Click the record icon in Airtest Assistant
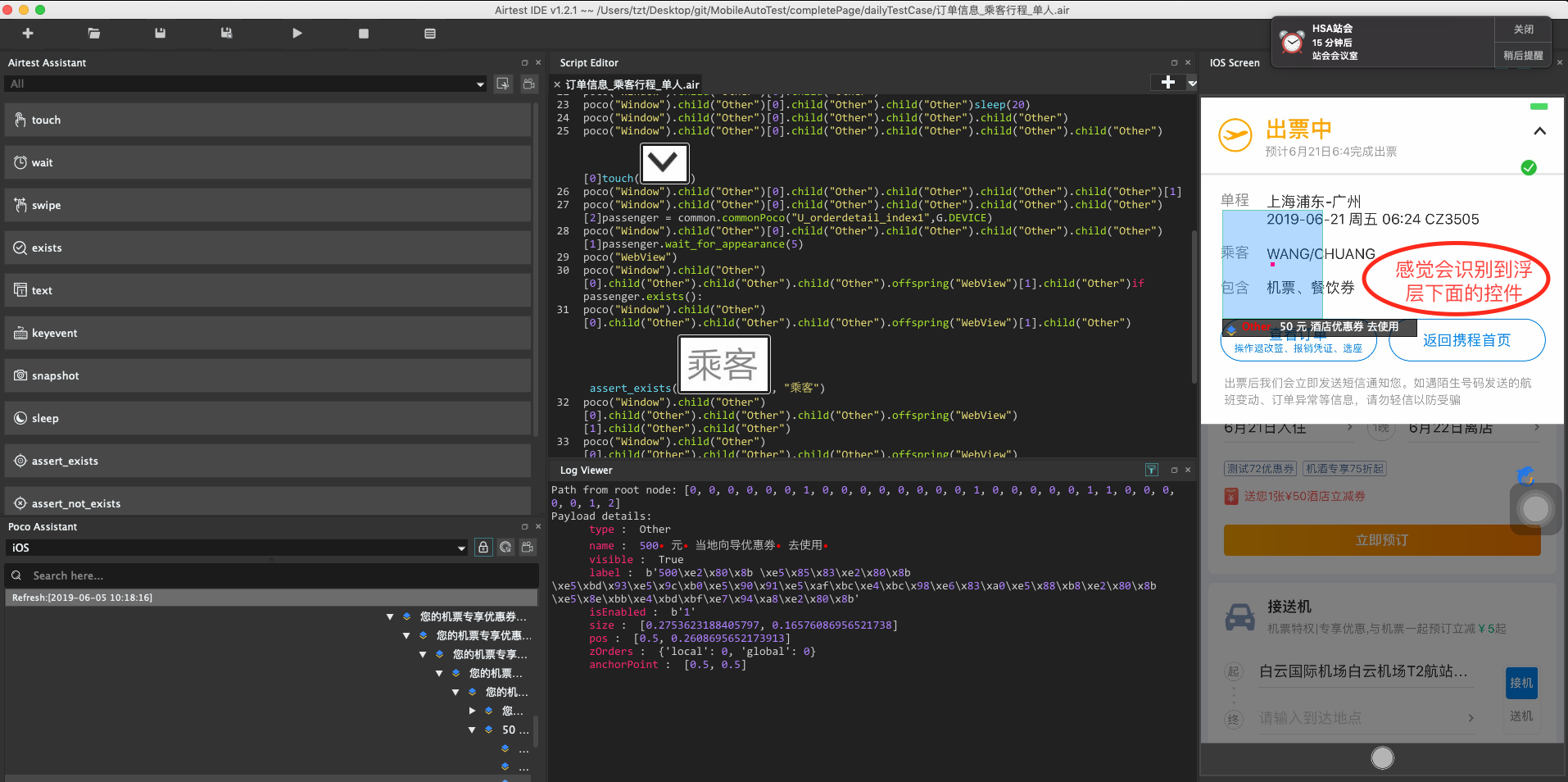The width and height of the screenshot is (1568, 782). point(529,84)
